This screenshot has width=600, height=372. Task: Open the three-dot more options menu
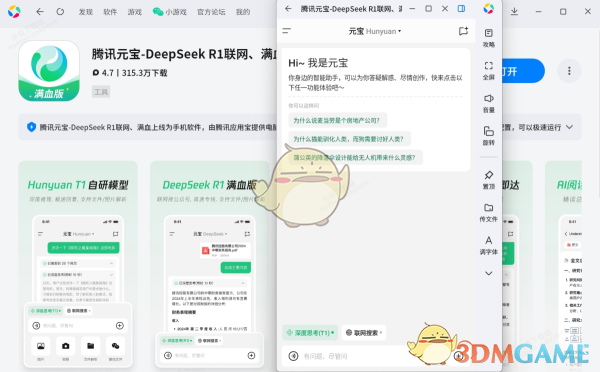[x=569, y=71]
